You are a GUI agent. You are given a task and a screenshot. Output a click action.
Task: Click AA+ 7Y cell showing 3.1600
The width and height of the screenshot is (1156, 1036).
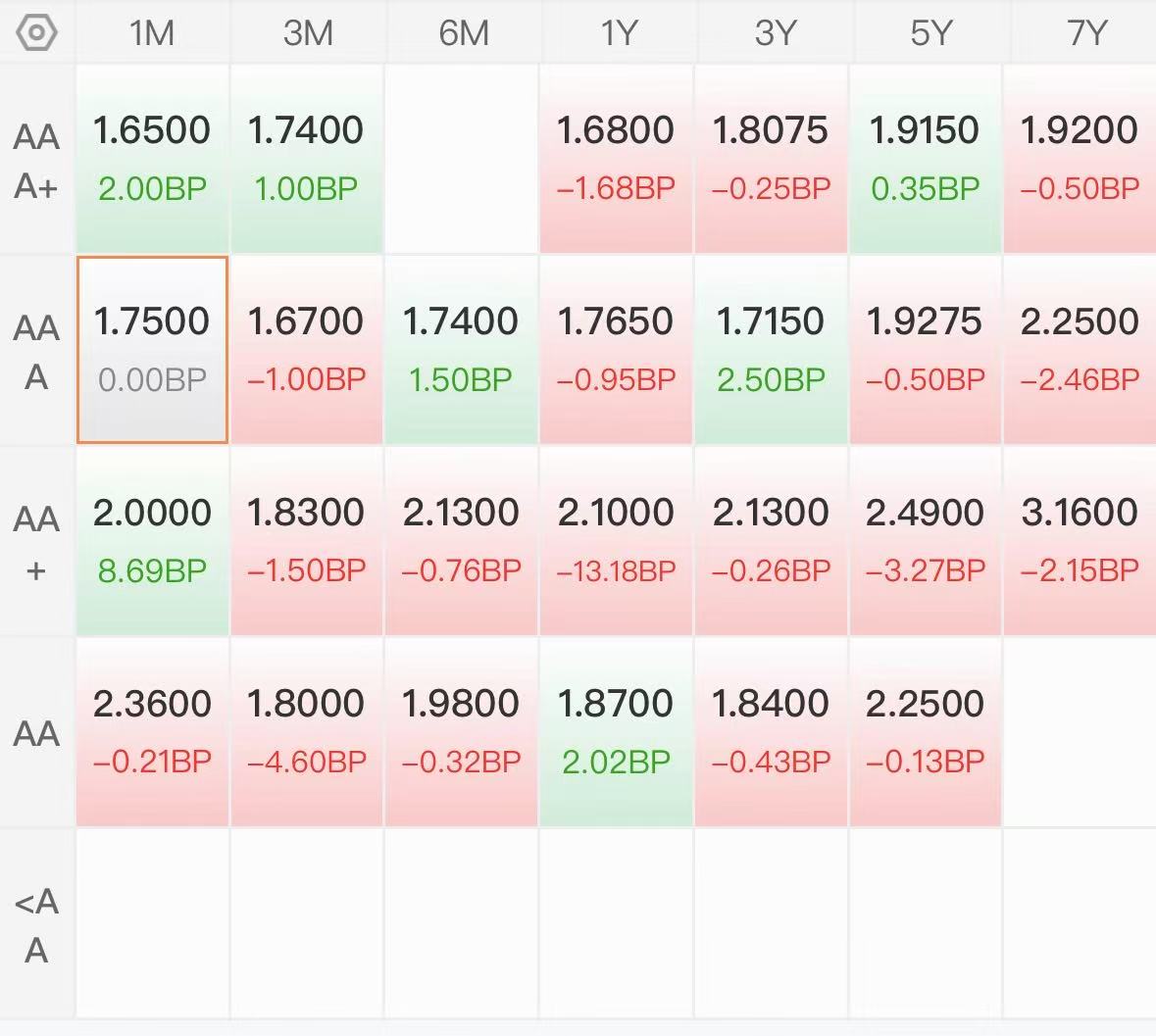click(1081, 542)
